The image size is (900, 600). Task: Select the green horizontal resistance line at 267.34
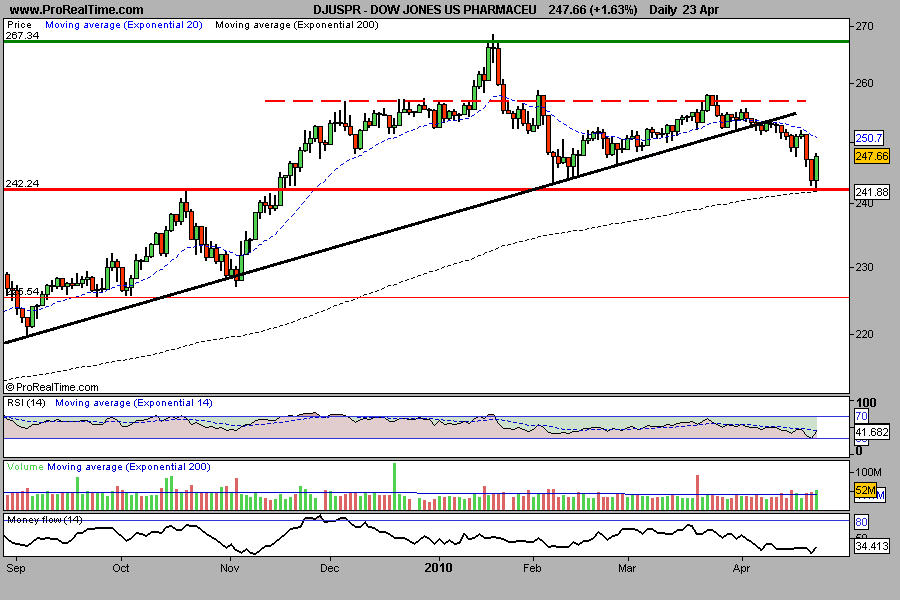coord(426,41)
